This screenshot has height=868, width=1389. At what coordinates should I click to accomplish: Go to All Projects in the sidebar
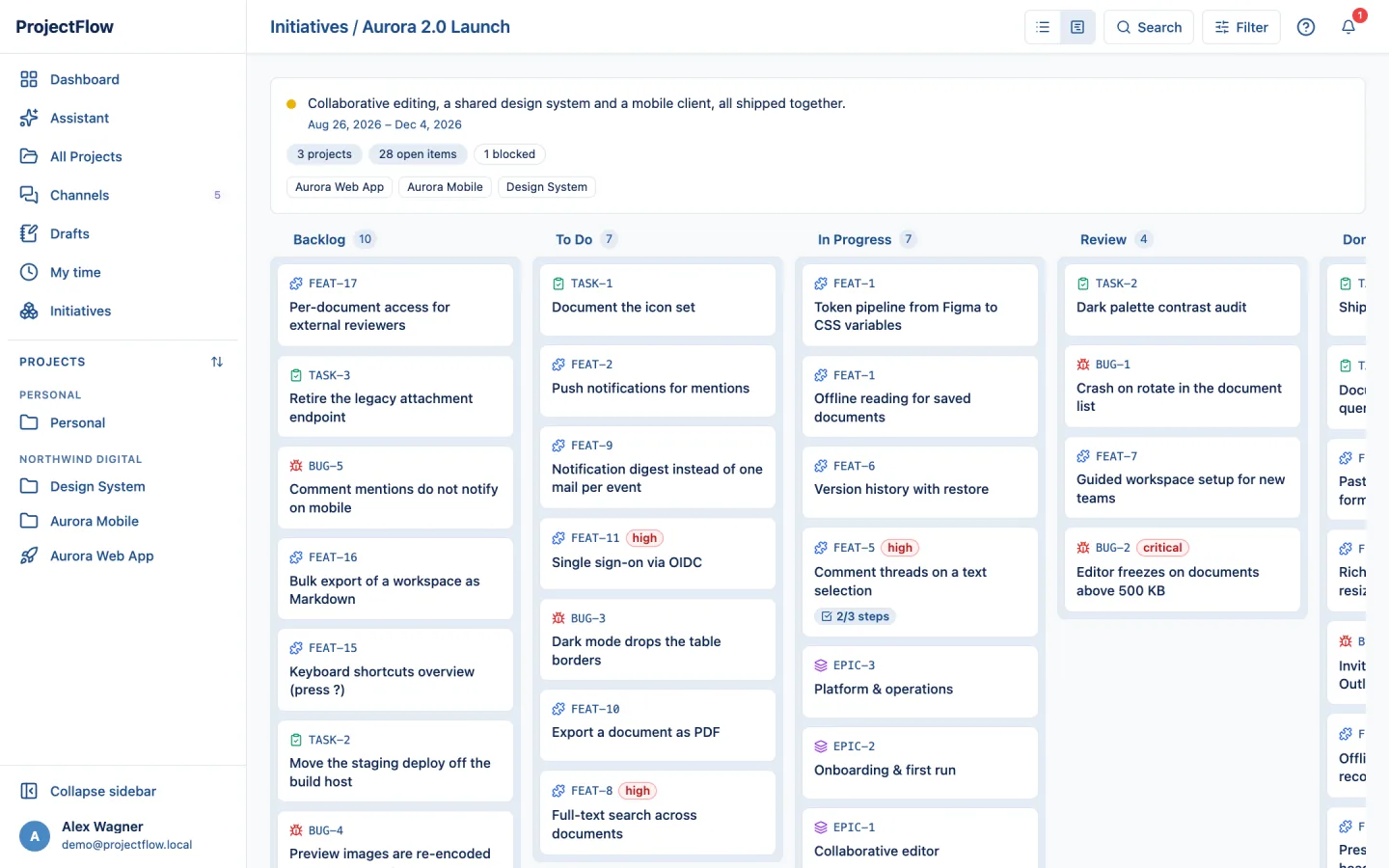[123, 156]
